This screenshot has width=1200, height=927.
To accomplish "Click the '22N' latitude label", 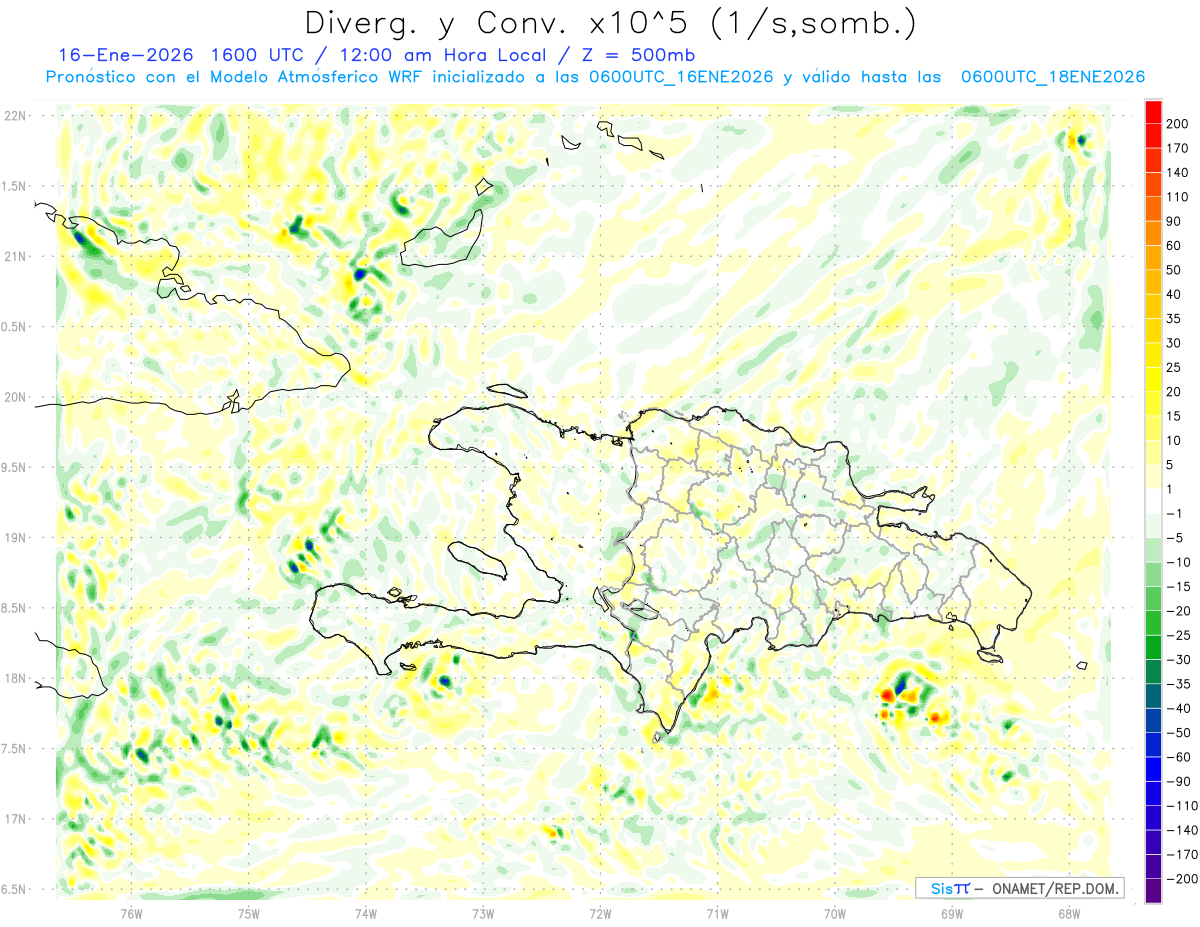I will [x=15, y=116].
